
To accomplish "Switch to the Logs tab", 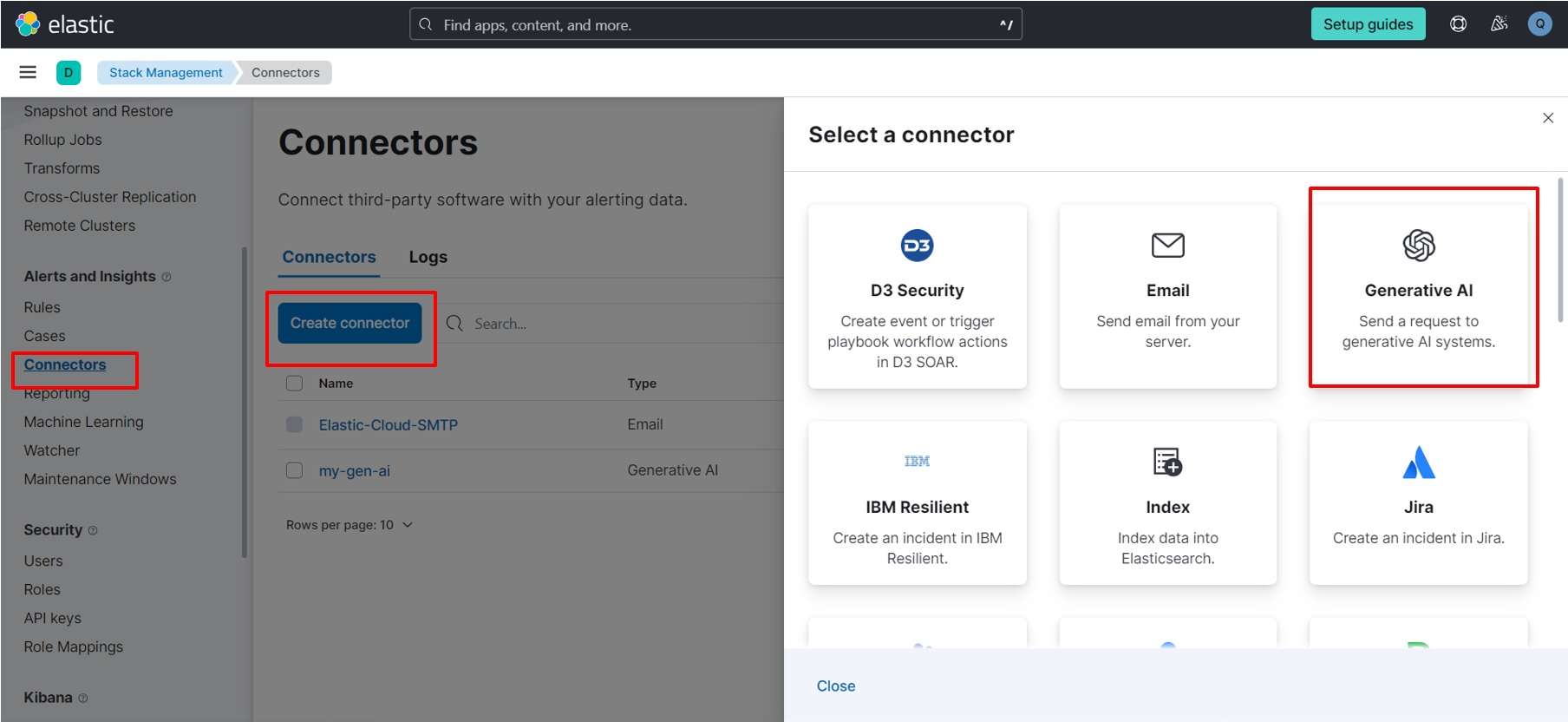I will (428, 257).
